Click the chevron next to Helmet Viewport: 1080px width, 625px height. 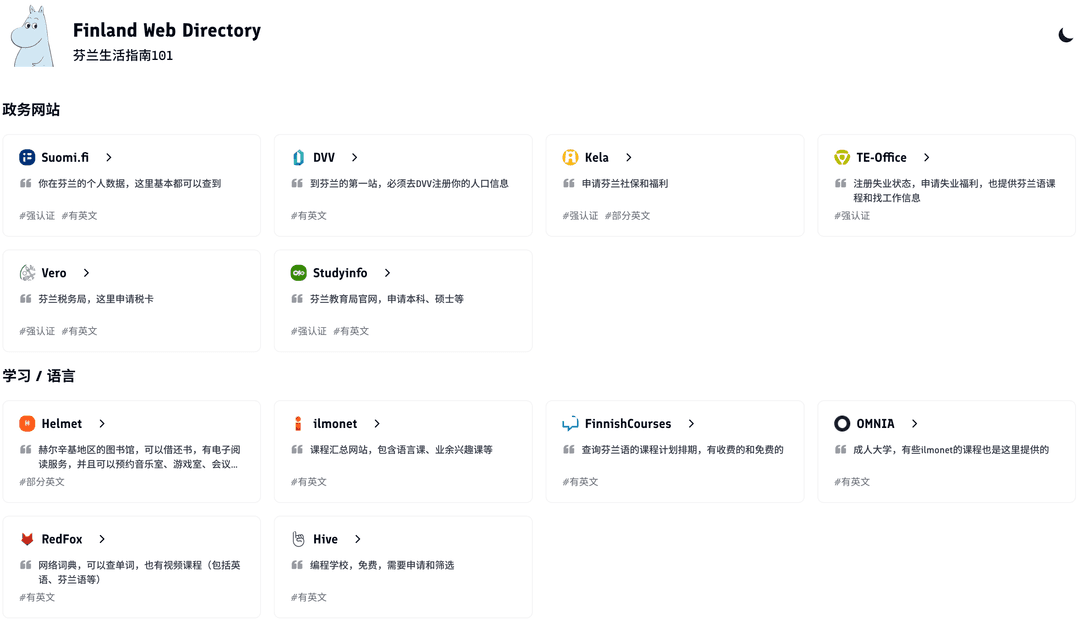point(102,423)
